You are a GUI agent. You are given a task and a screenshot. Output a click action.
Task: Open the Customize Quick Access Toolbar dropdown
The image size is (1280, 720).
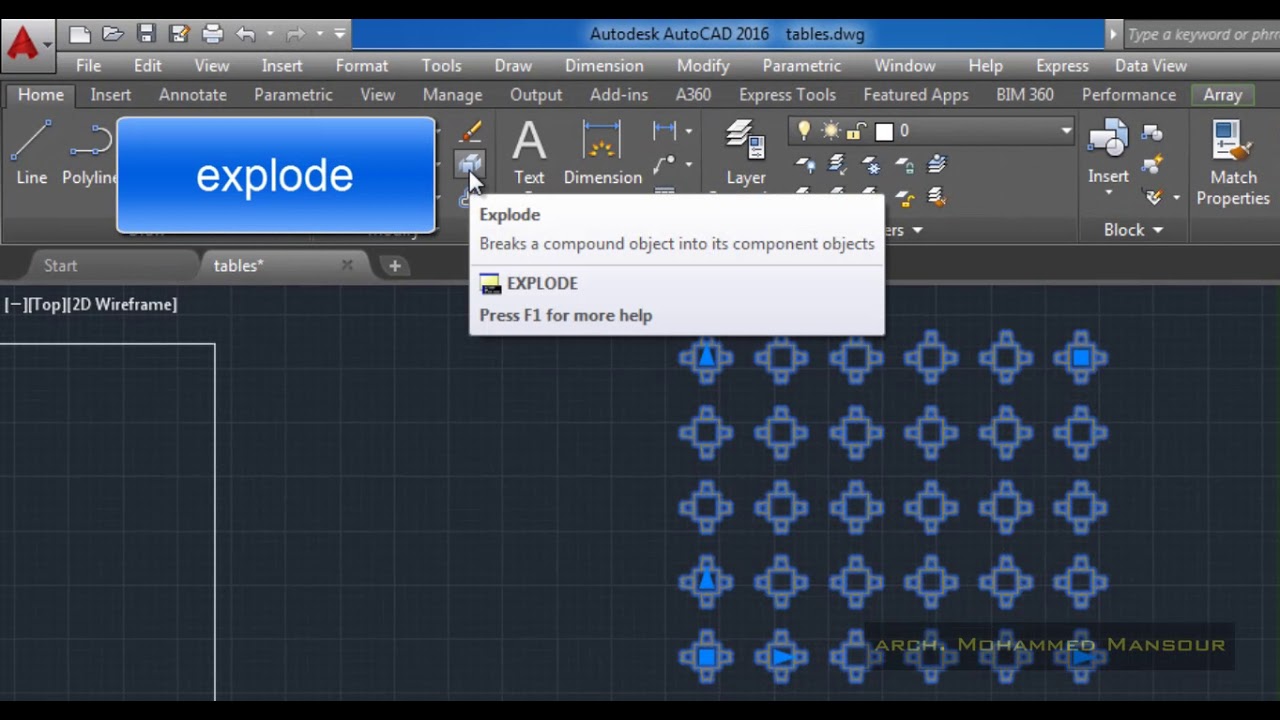(x=340, y=34)
